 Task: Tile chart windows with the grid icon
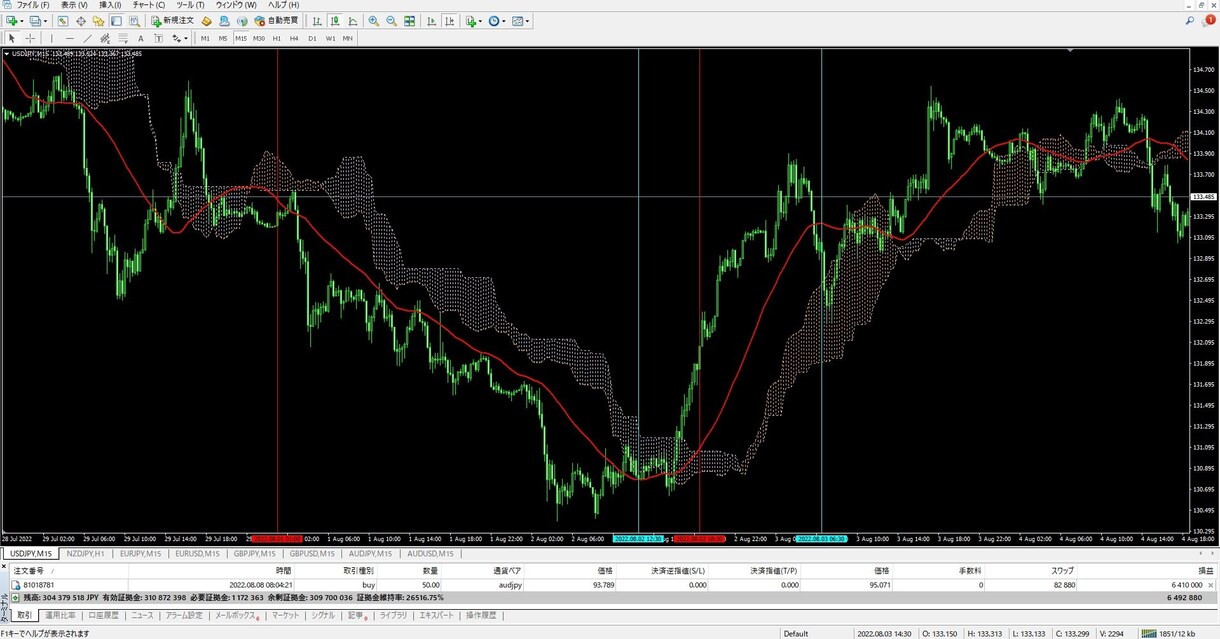click(409, 20)
